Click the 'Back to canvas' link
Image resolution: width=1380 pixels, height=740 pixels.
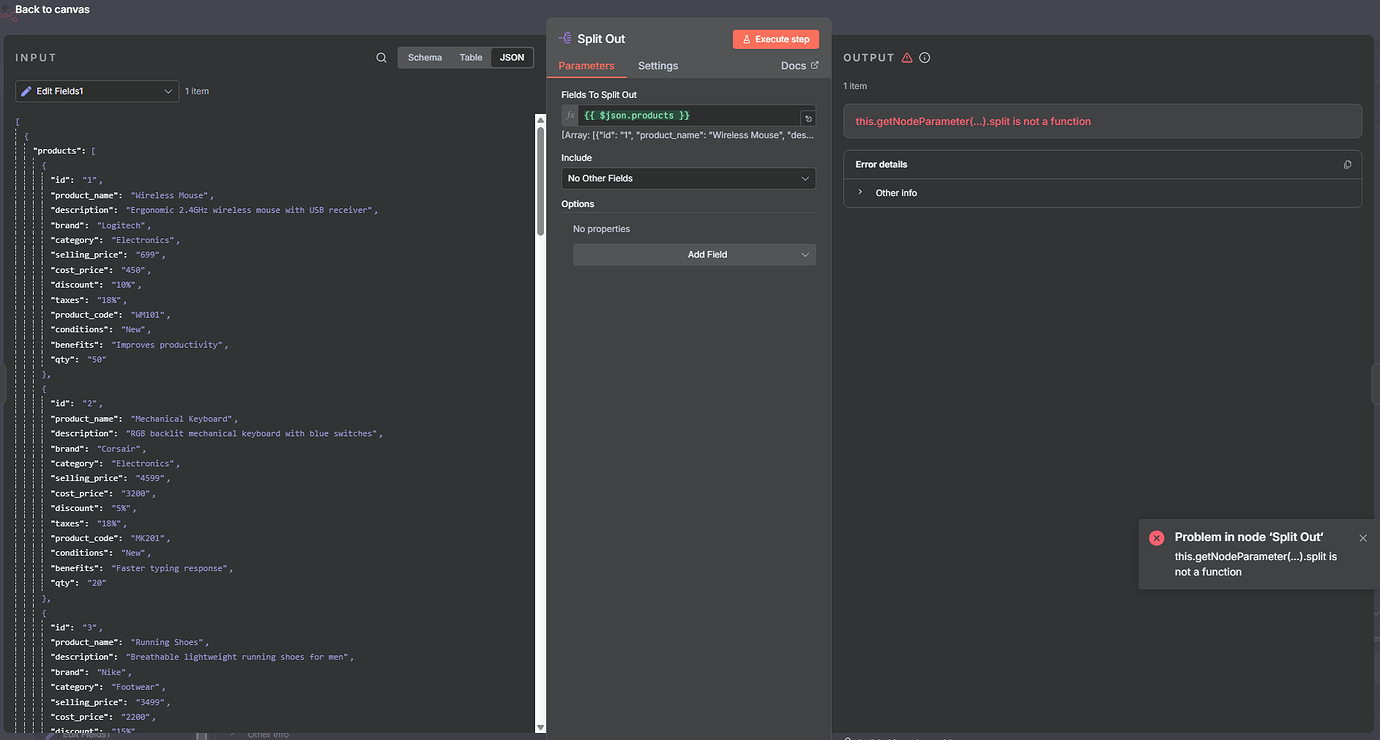[52, 9]
